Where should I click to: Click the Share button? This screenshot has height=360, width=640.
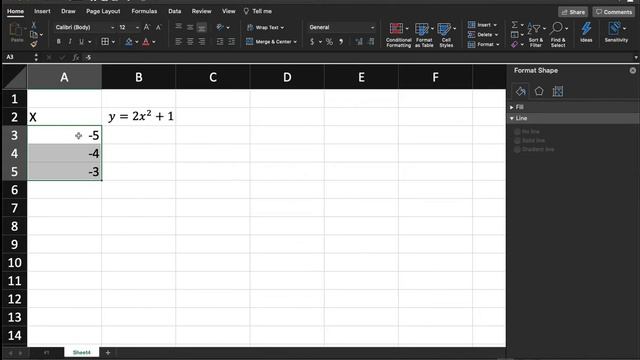pyautogui.click(x=573, y=12)
